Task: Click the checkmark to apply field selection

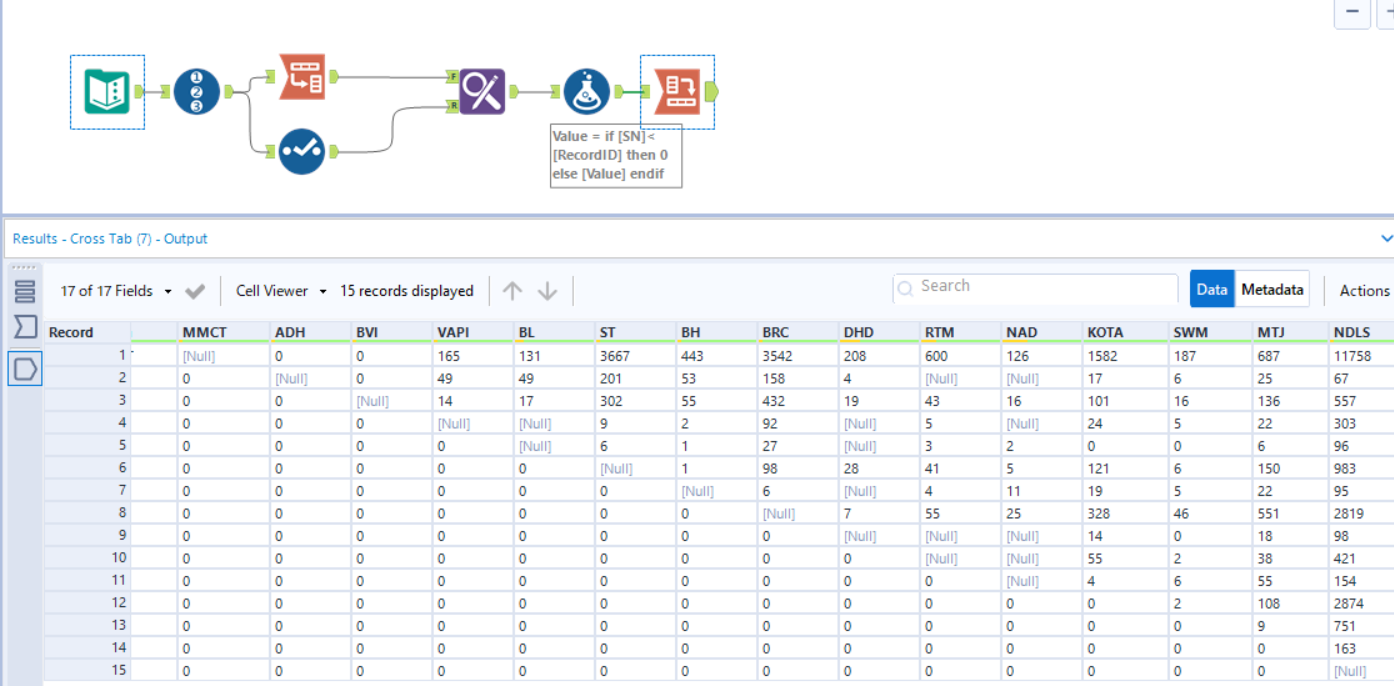Action: [194, 290]
